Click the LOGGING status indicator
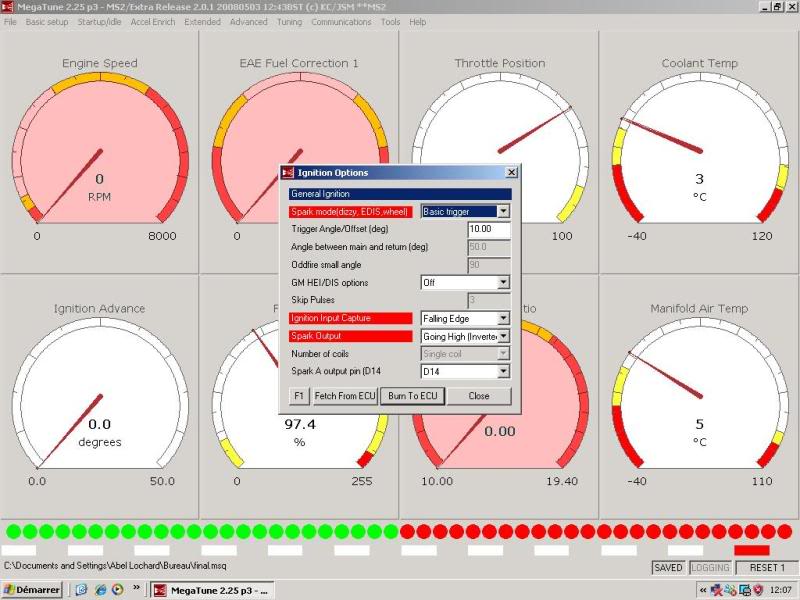This screenshot has width=800, height=600. (710, 567)
